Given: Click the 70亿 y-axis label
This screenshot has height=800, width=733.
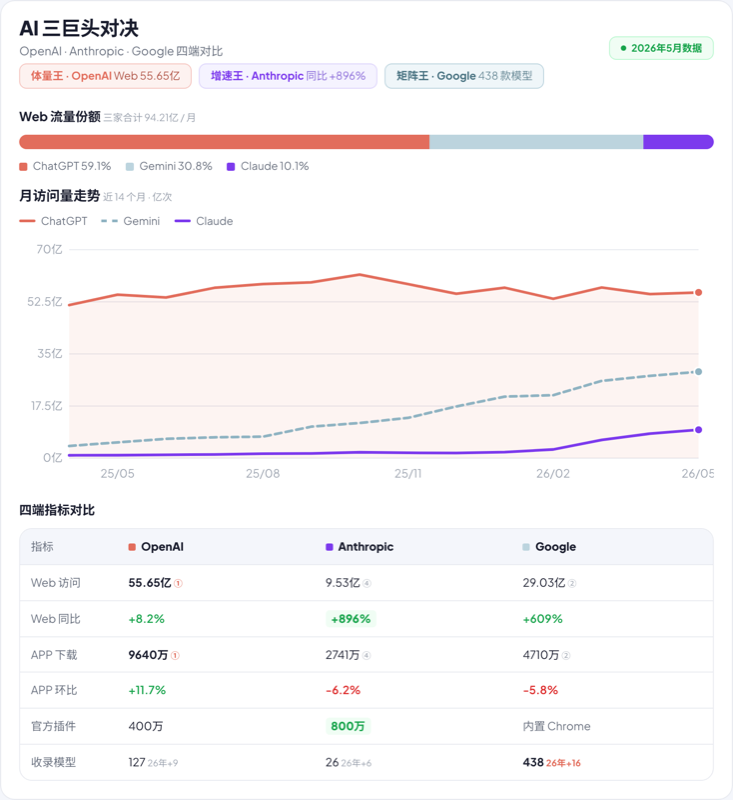Looking at the screenshot, I should 49,249.
